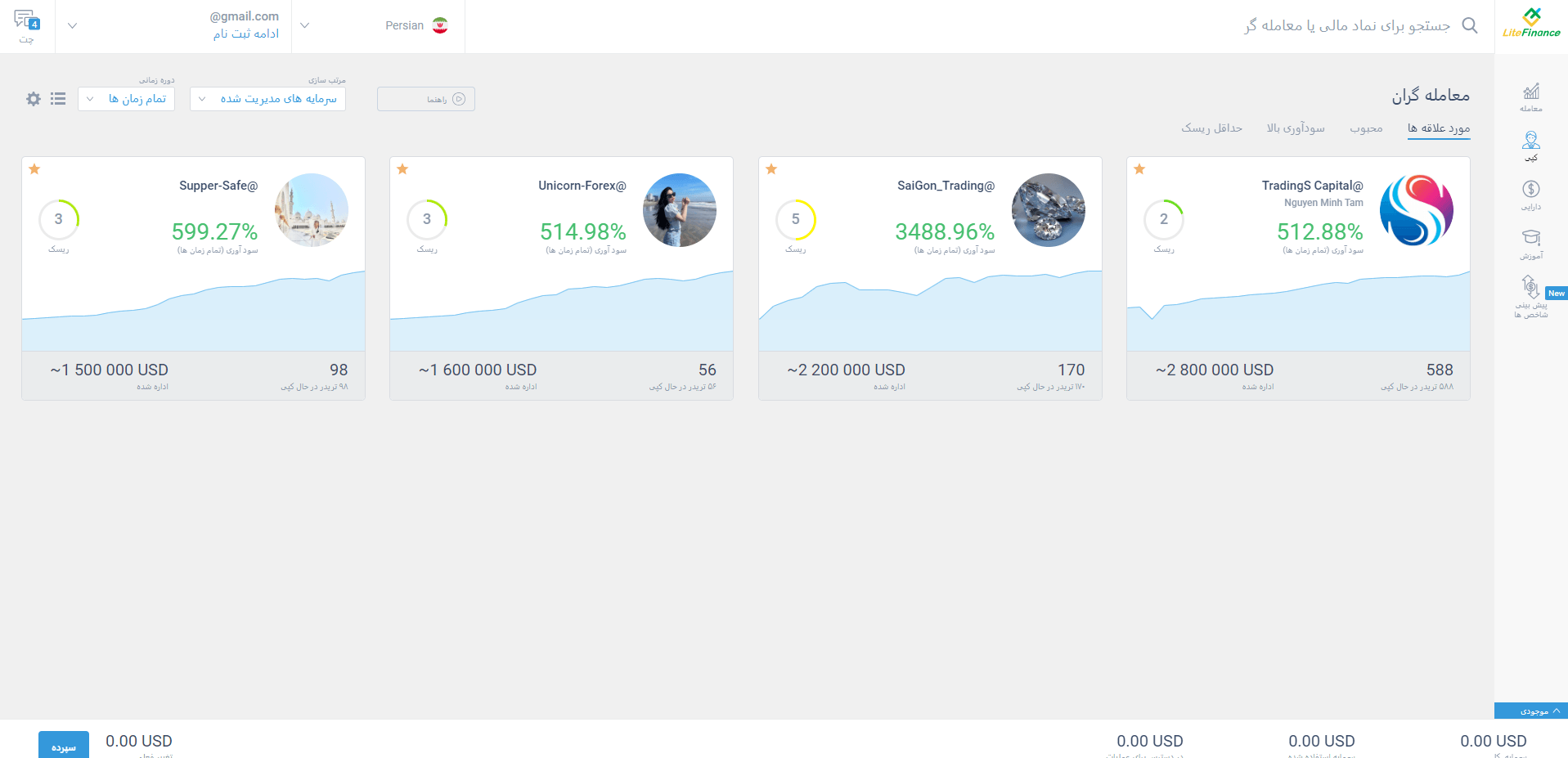This screenshot has width=1568, height=758.
Task: Open the TradingS Capital profit chart
Action: [1298, 311]
